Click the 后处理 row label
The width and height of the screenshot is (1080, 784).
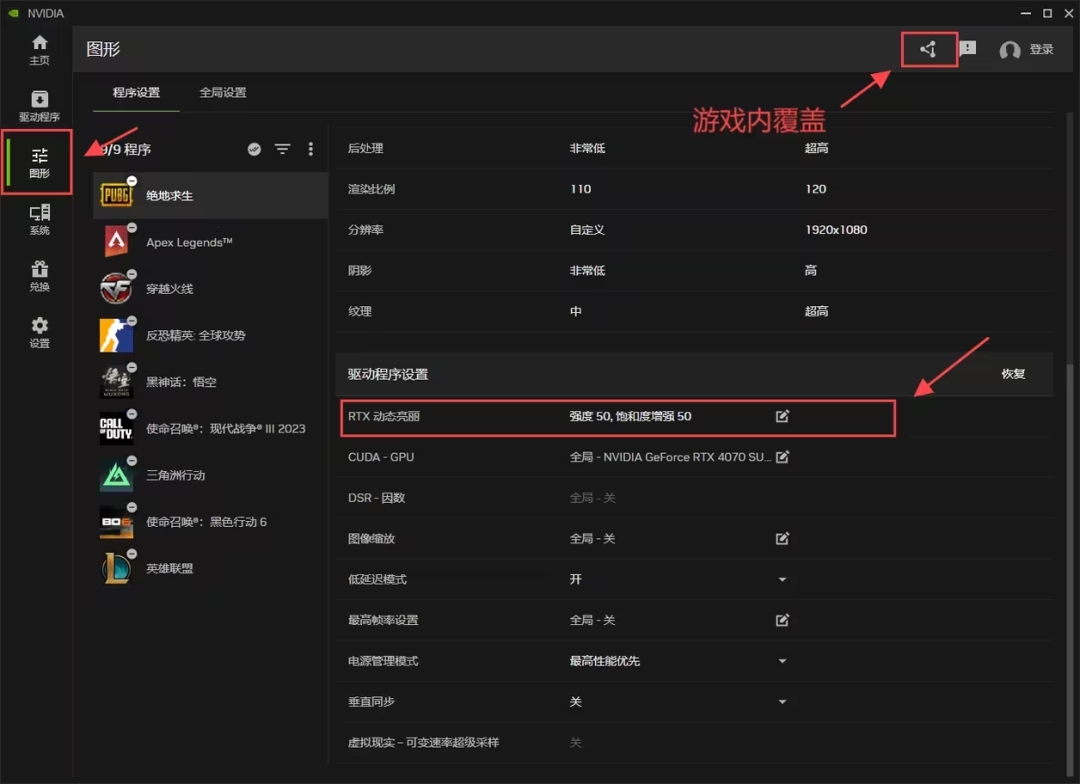[x=366, y=148]
